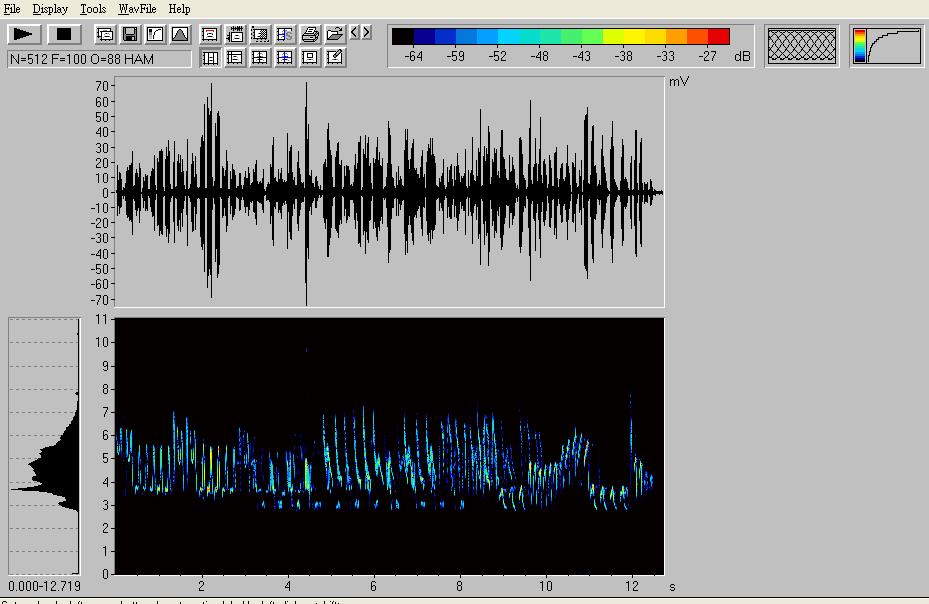Toggle the vertical-lines cursor mode button
929x604 pixels.
coord(210,58)
